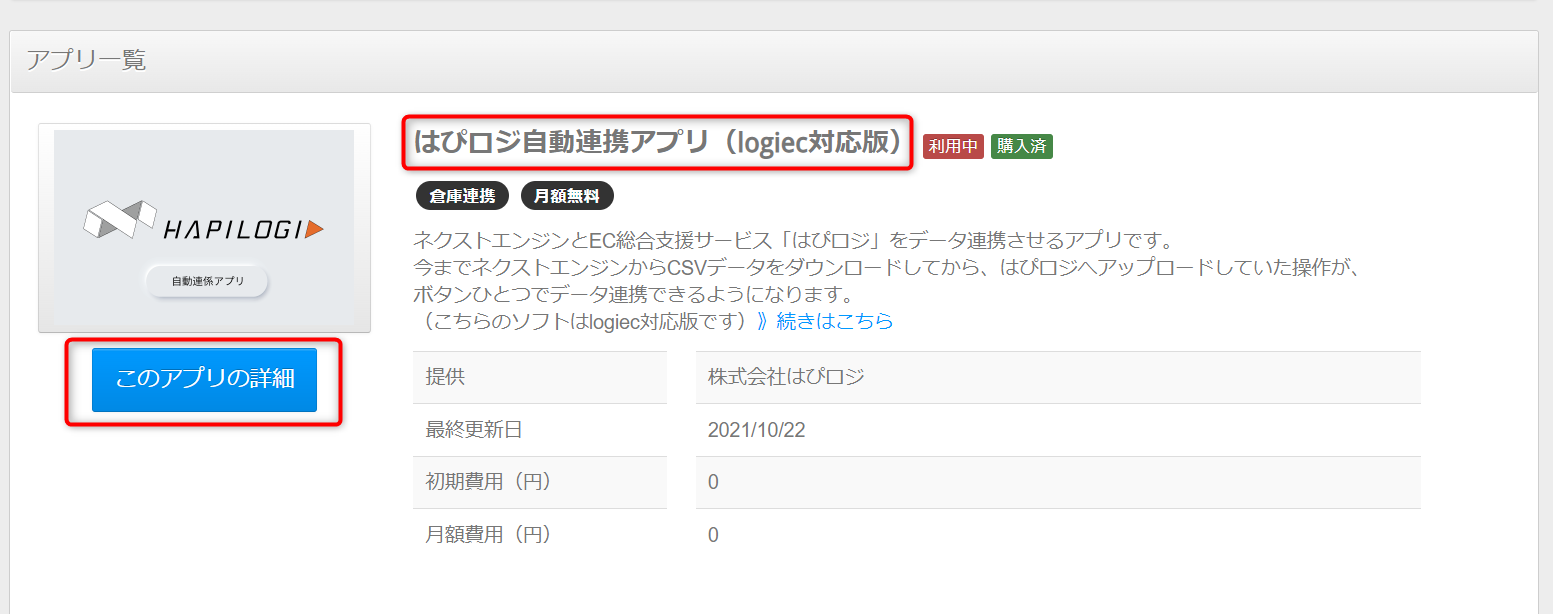The width and height of the screenshot is (1553, 614).
Task: Select the HAPILOGI app thumbnail image
Action: click(204, 228)
